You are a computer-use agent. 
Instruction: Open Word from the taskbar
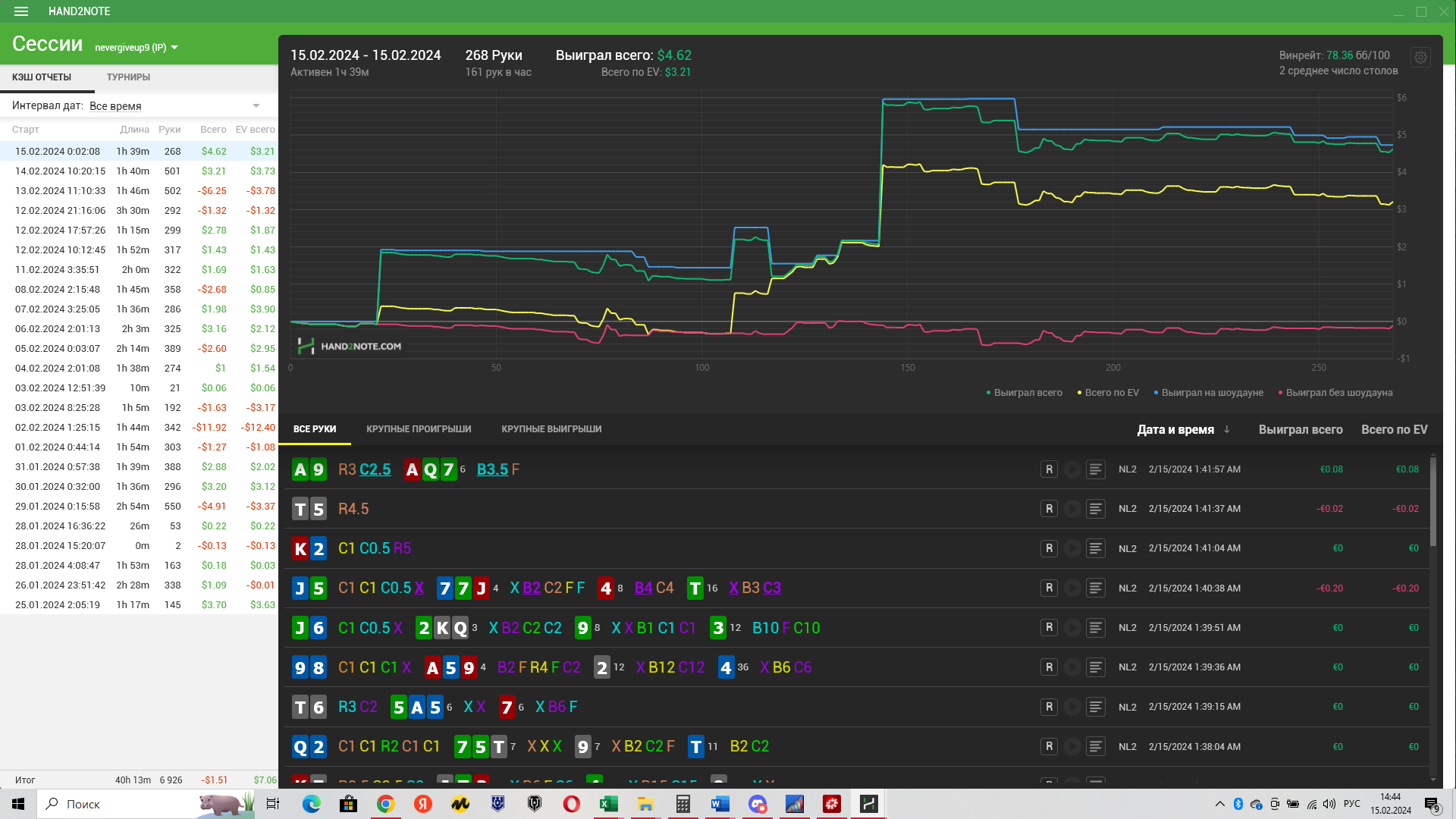720,804
